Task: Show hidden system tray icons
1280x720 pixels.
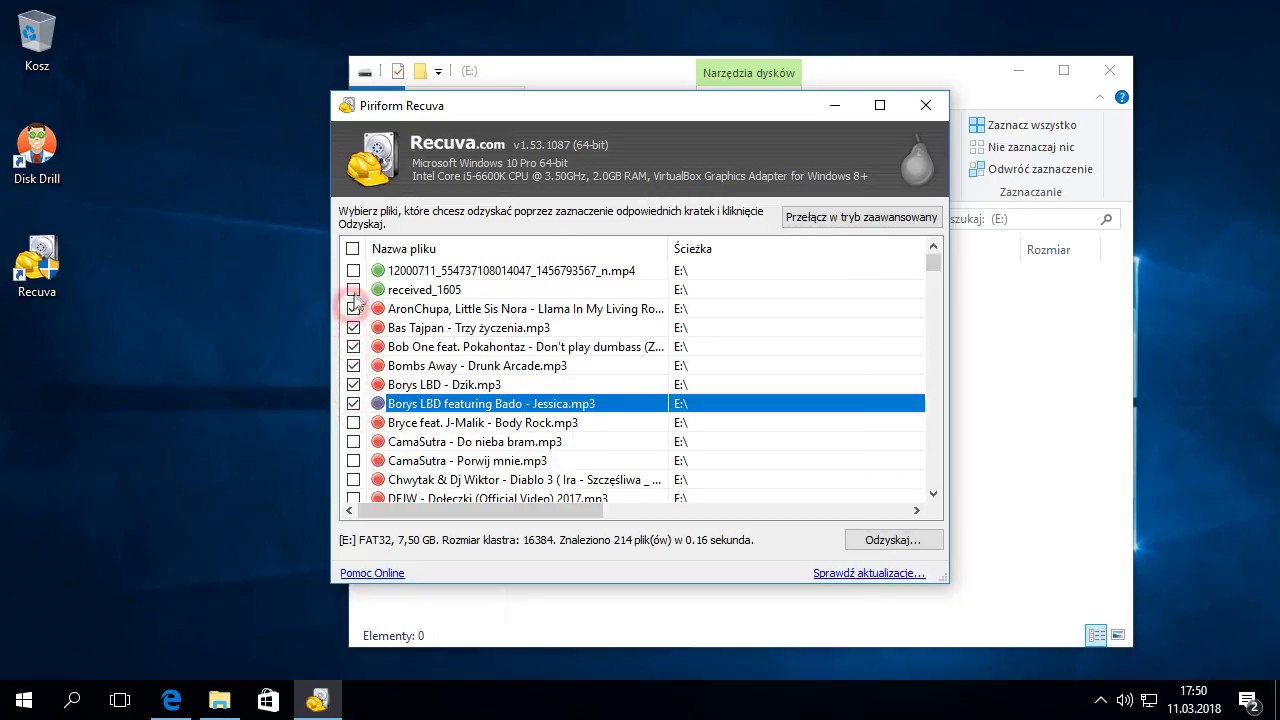Action: 1100,701
